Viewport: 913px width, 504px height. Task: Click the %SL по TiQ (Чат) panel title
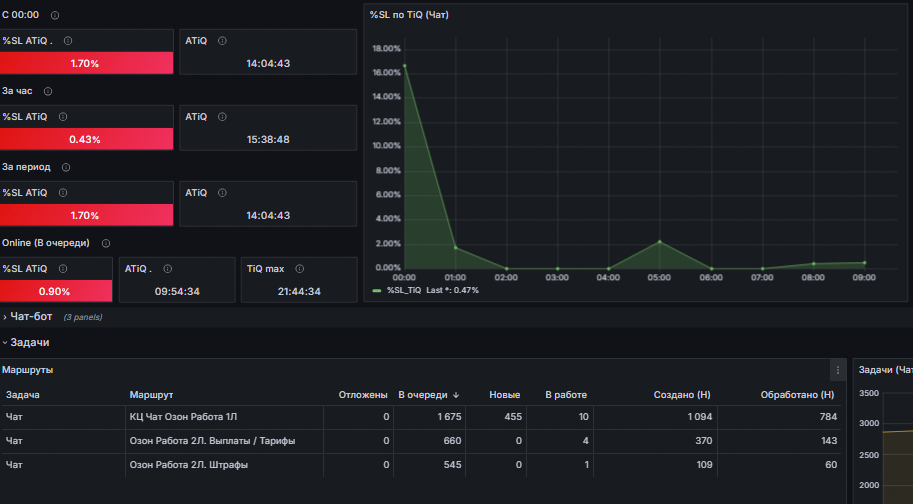tap(409, 15)
